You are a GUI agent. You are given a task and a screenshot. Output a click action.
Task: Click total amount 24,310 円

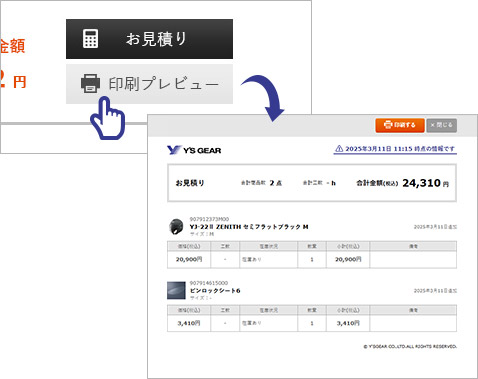point(425,183)
